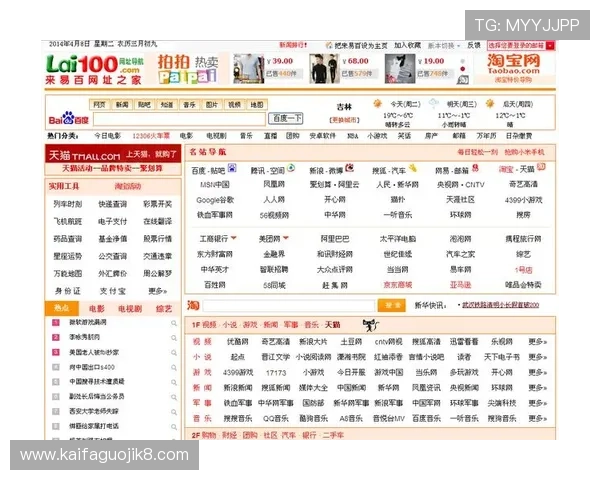This screenshot has height=480, width=600.
Task: Click the orange Taobao search button
Action: [391, 305]
